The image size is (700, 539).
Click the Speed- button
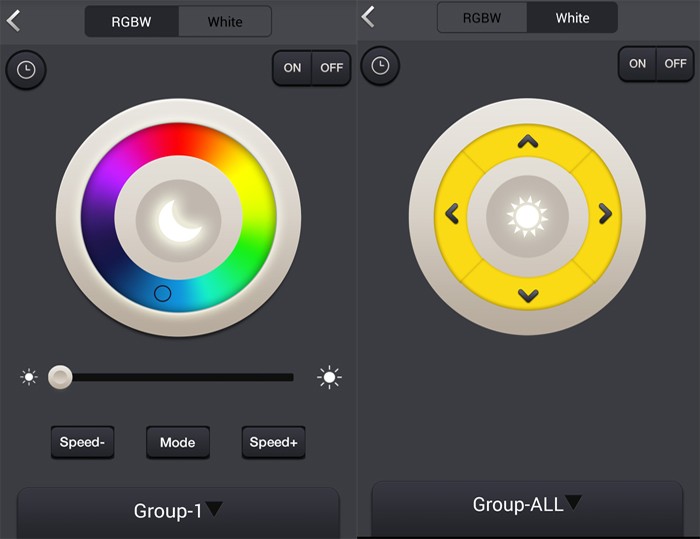click(82, 442)
